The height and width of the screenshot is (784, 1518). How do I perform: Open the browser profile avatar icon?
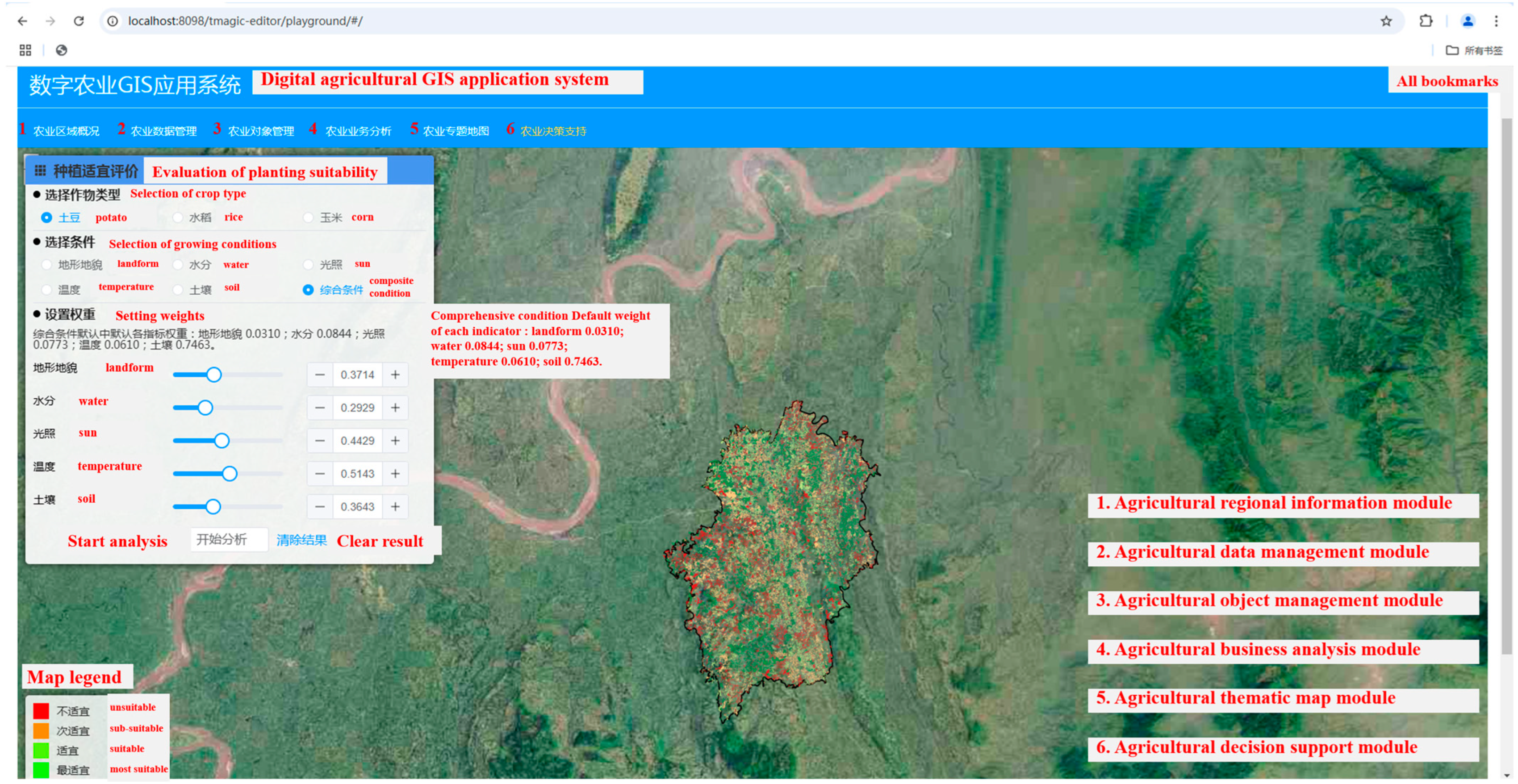[x=1468, y=21]
